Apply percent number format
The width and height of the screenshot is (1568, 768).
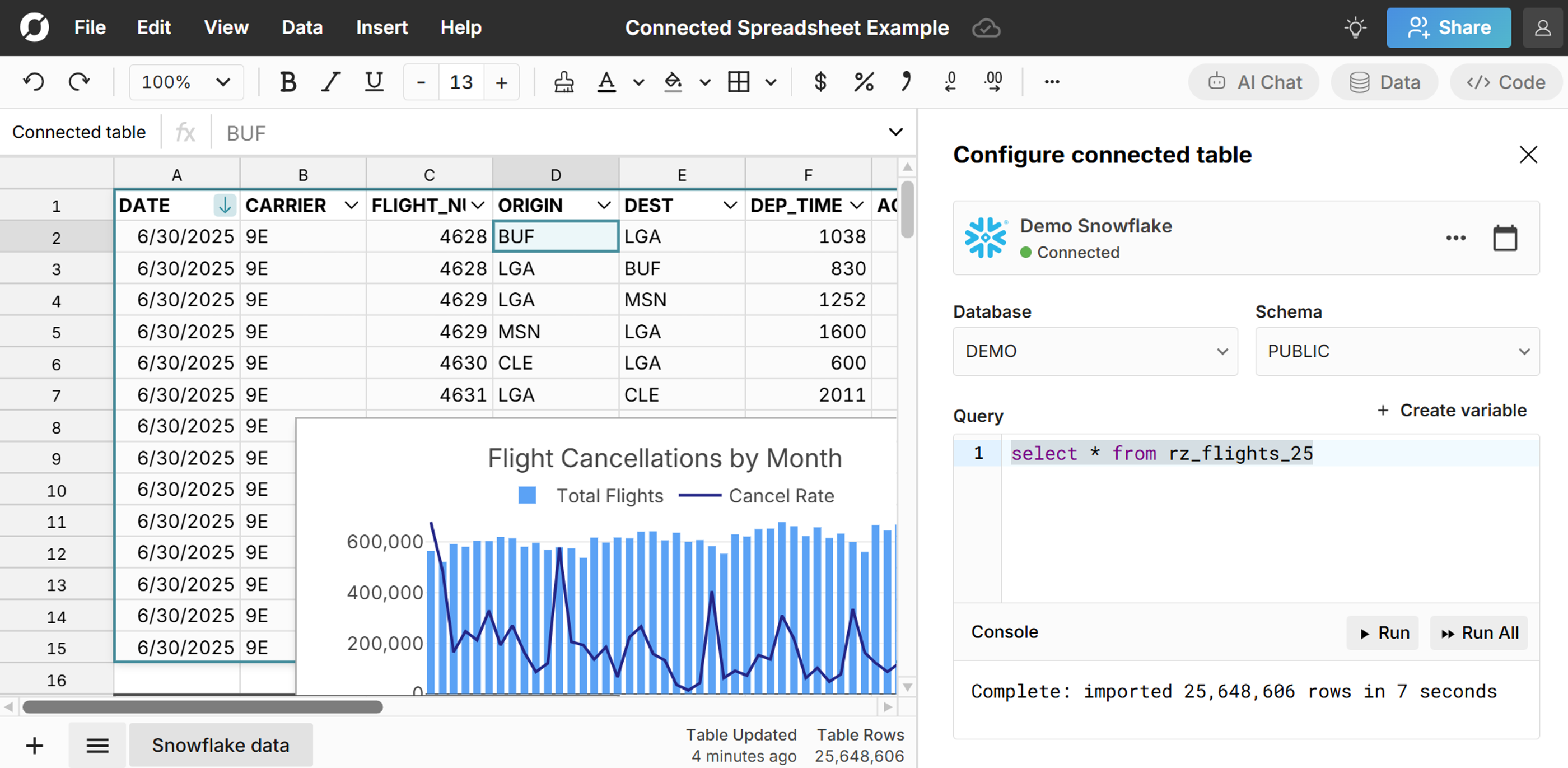click(863, 82)
